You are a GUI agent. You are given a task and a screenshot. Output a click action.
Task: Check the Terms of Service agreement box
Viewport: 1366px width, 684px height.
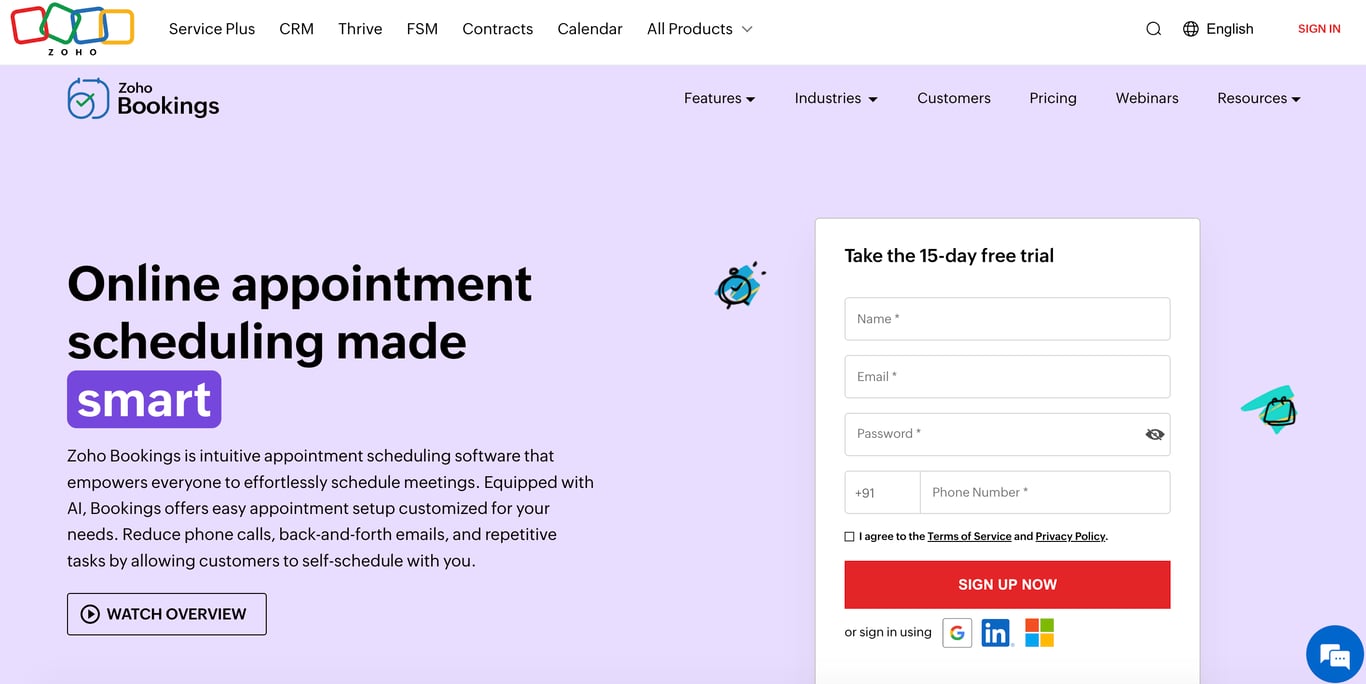pyautogui.click(x=849, y=536)
